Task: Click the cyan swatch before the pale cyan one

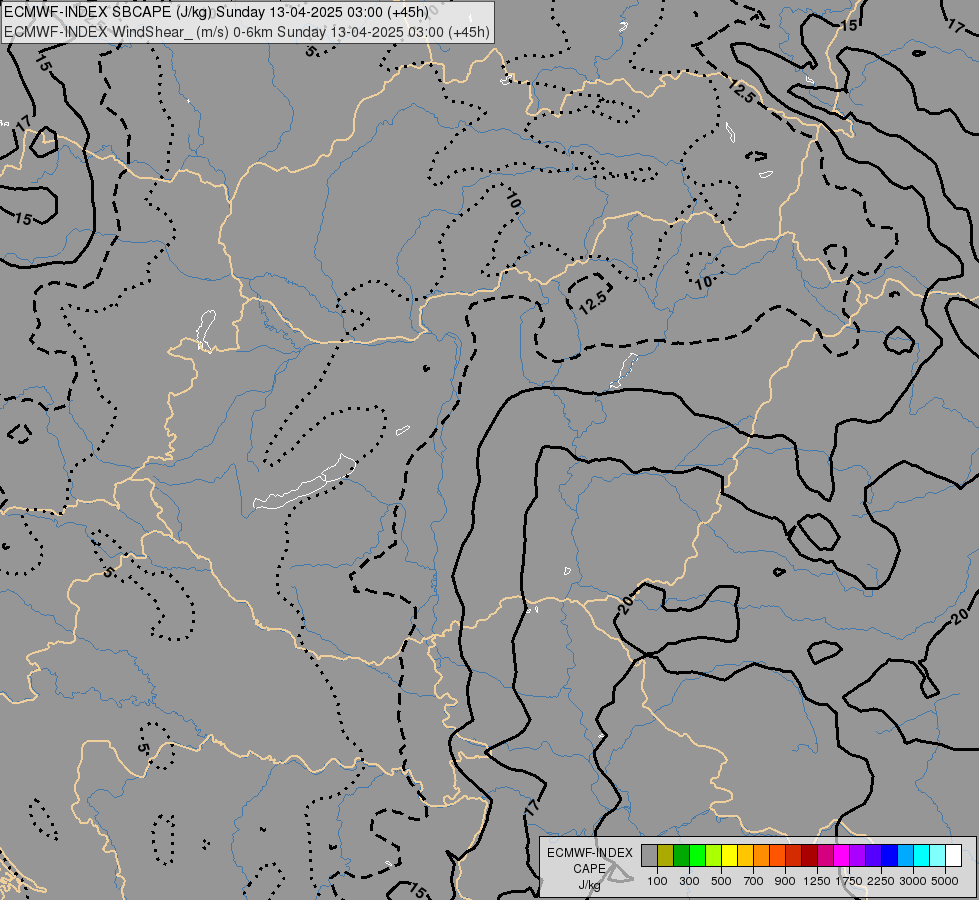Action: (x=922, y=855)
